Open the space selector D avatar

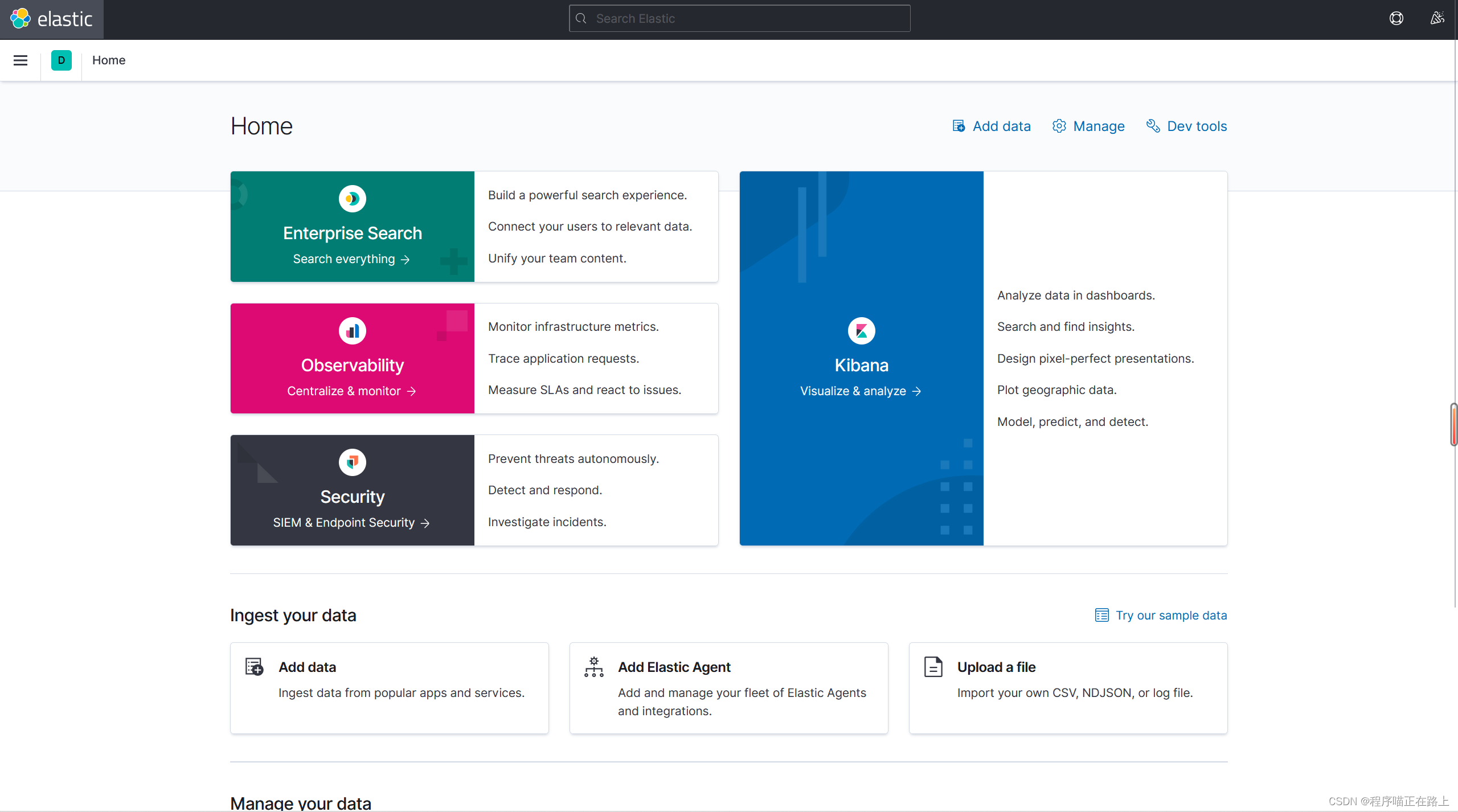(x=62, y=60)
